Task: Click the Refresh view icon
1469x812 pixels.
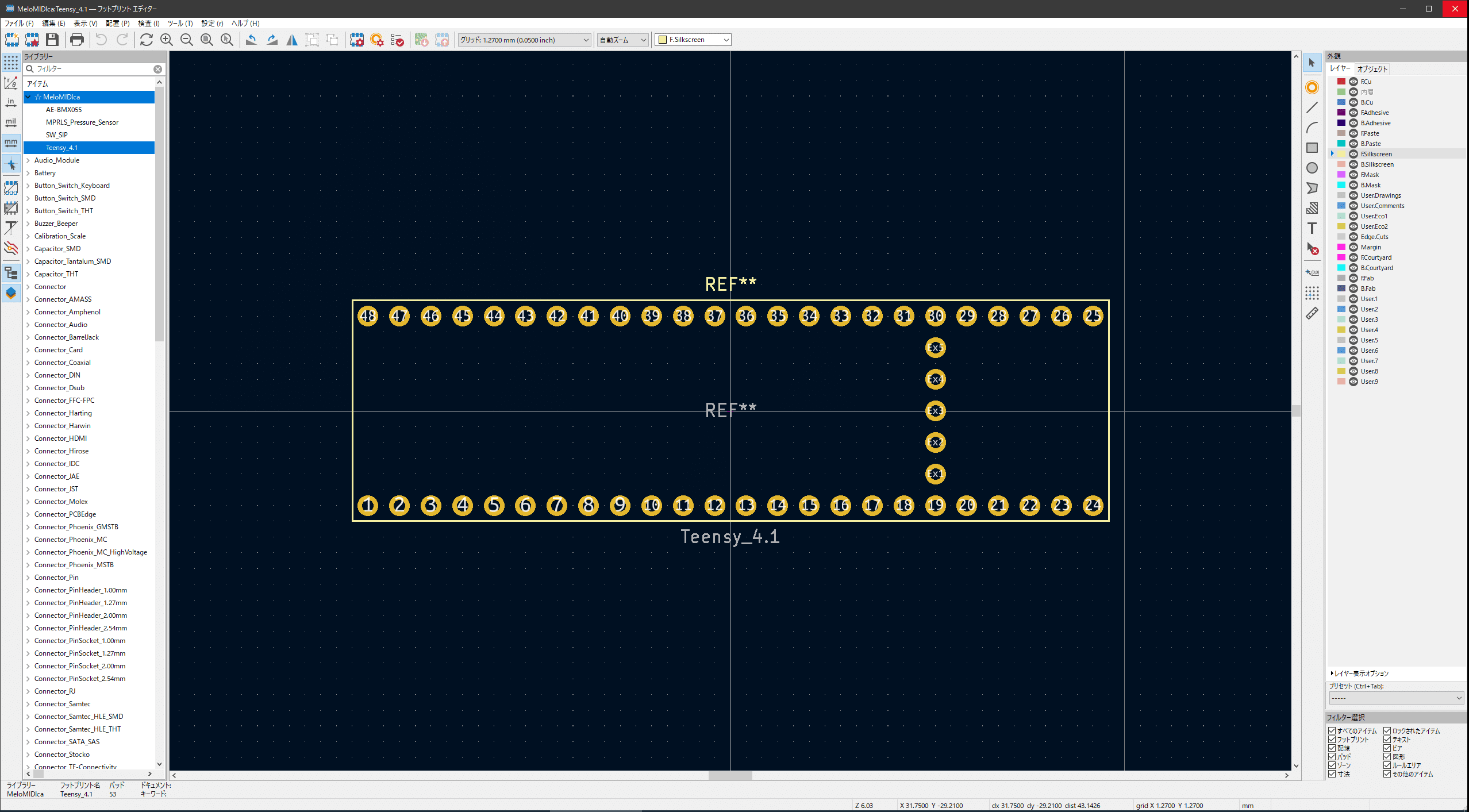Action: tap(146, 40)
